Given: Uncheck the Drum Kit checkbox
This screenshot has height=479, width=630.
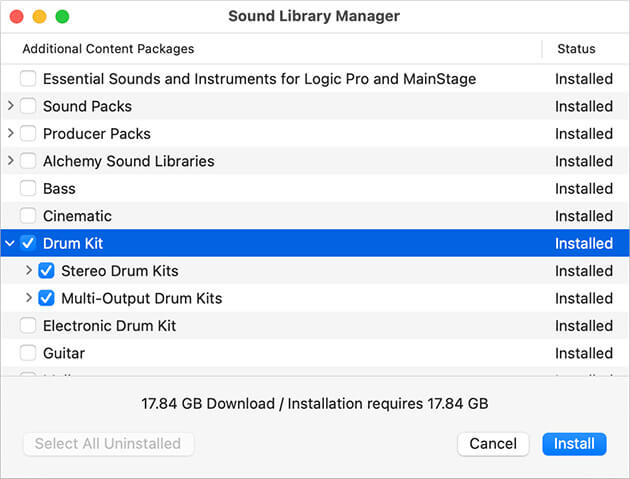Looking at the screenshot, I should pyautogui.click(x=28, y=243).
